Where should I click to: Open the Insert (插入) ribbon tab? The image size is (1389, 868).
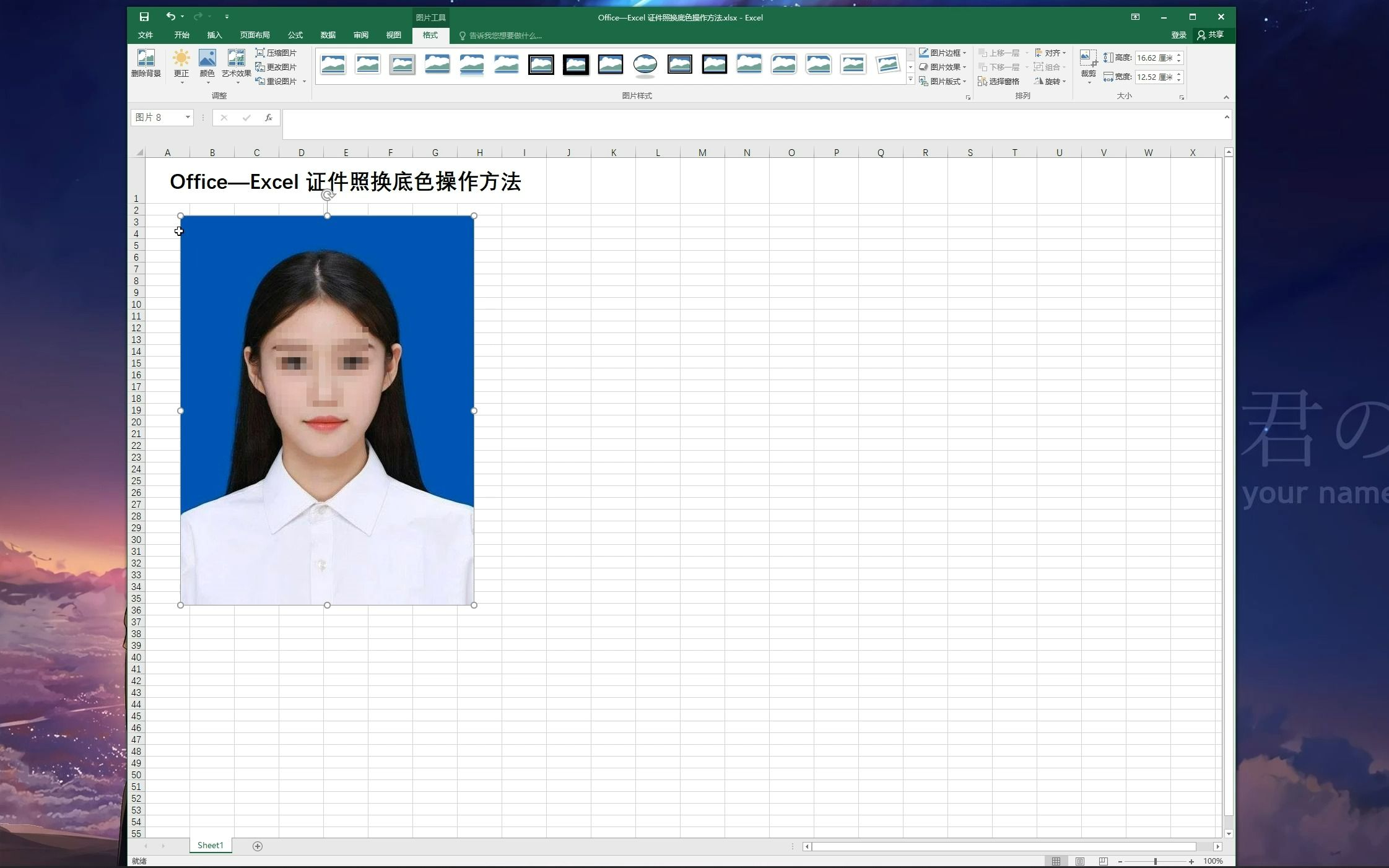tap(214, 35)
